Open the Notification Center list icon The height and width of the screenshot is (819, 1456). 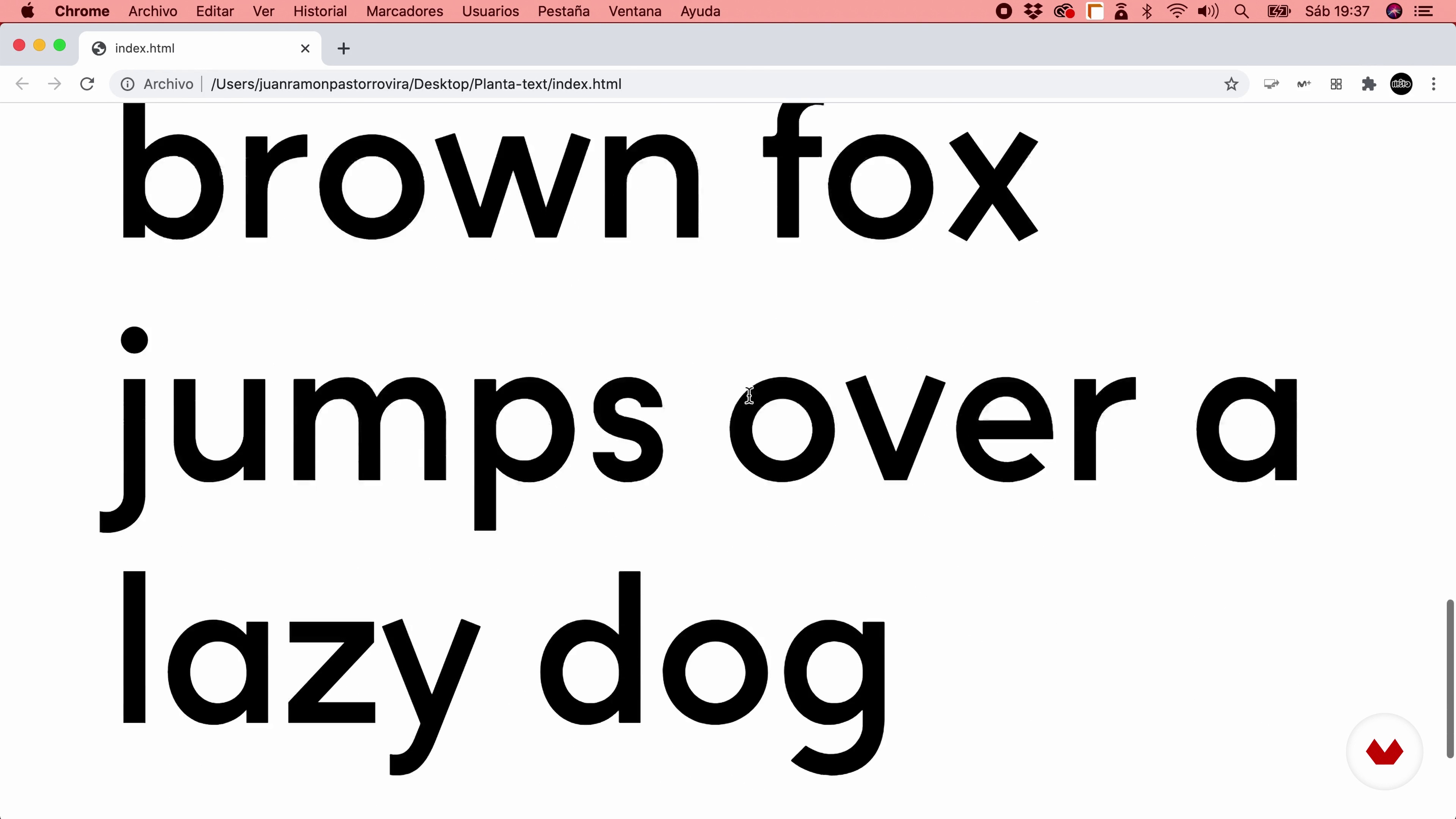[1423, 11]
